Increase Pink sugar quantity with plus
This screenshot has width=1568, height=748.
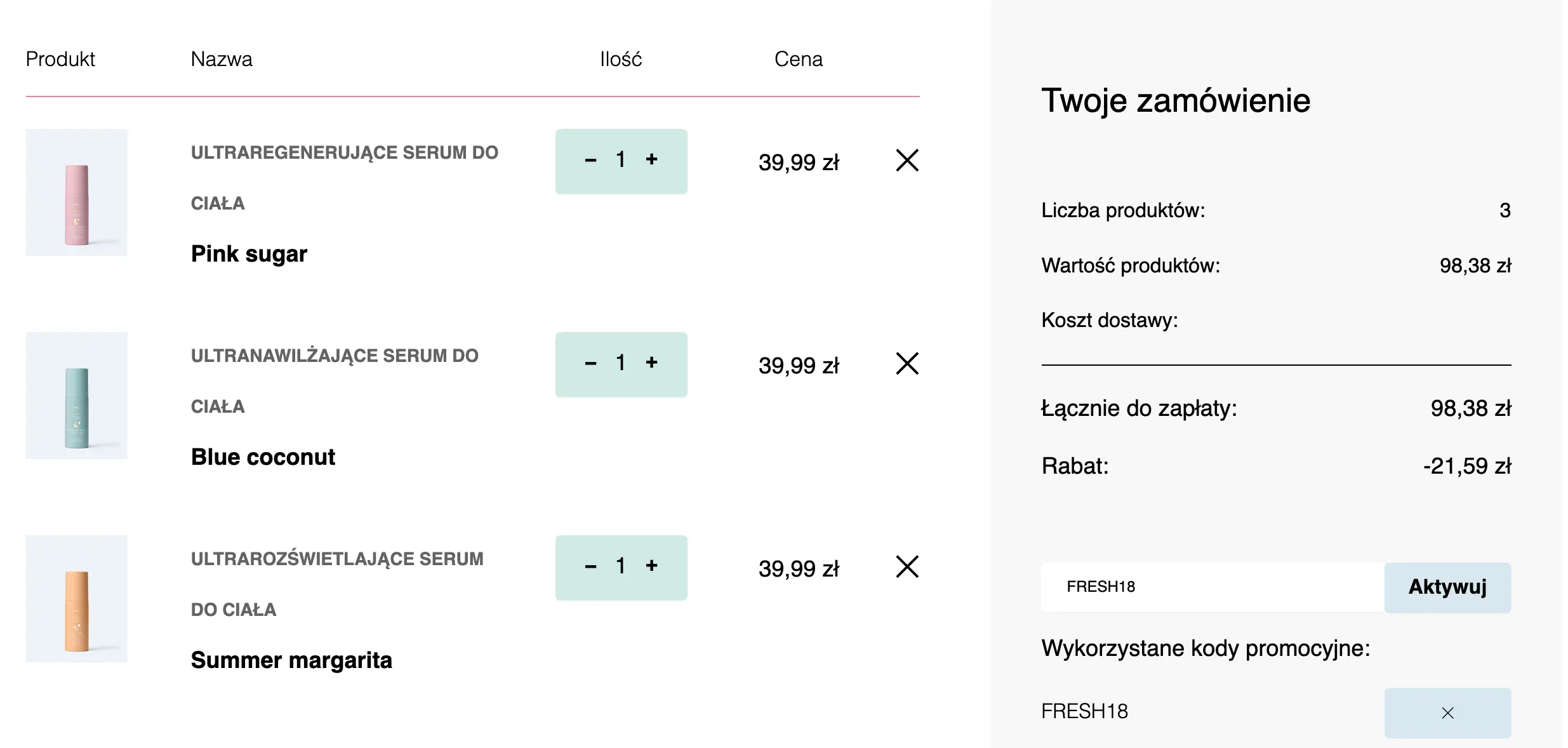coord(651,159)
